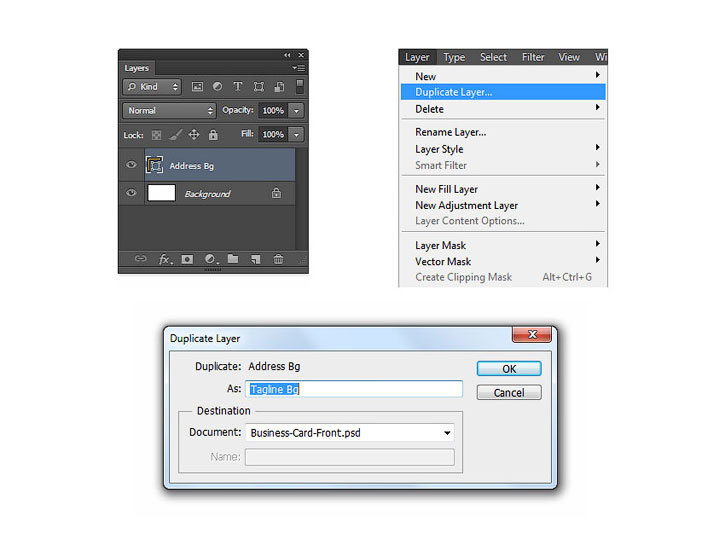Viewport: 725px width, 533px height.
Task: Open the View menu
Action: pyautogui.click(x=569, y=57)
